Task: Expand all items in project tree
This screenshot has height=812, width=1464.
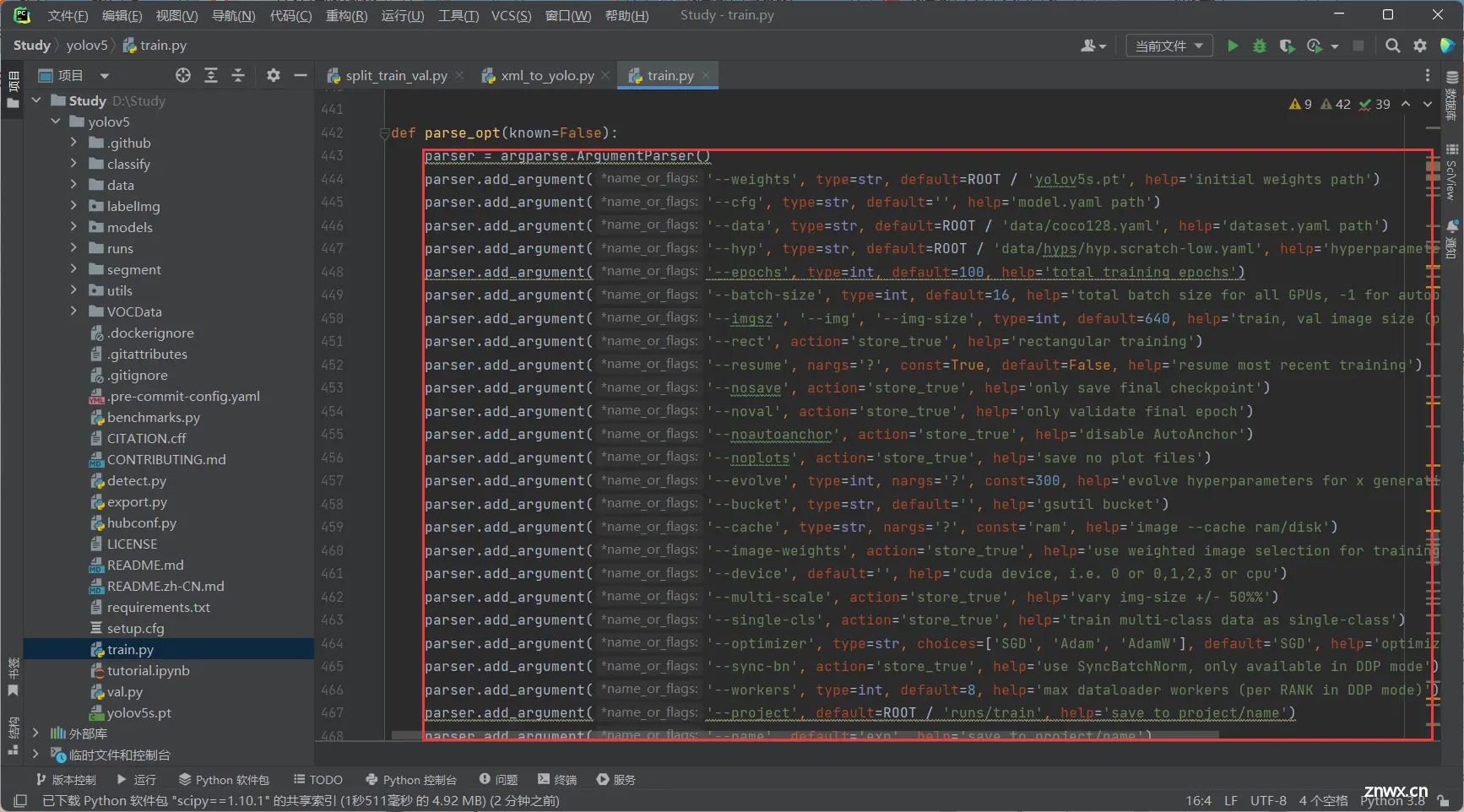Action: [x=211, y=75]
